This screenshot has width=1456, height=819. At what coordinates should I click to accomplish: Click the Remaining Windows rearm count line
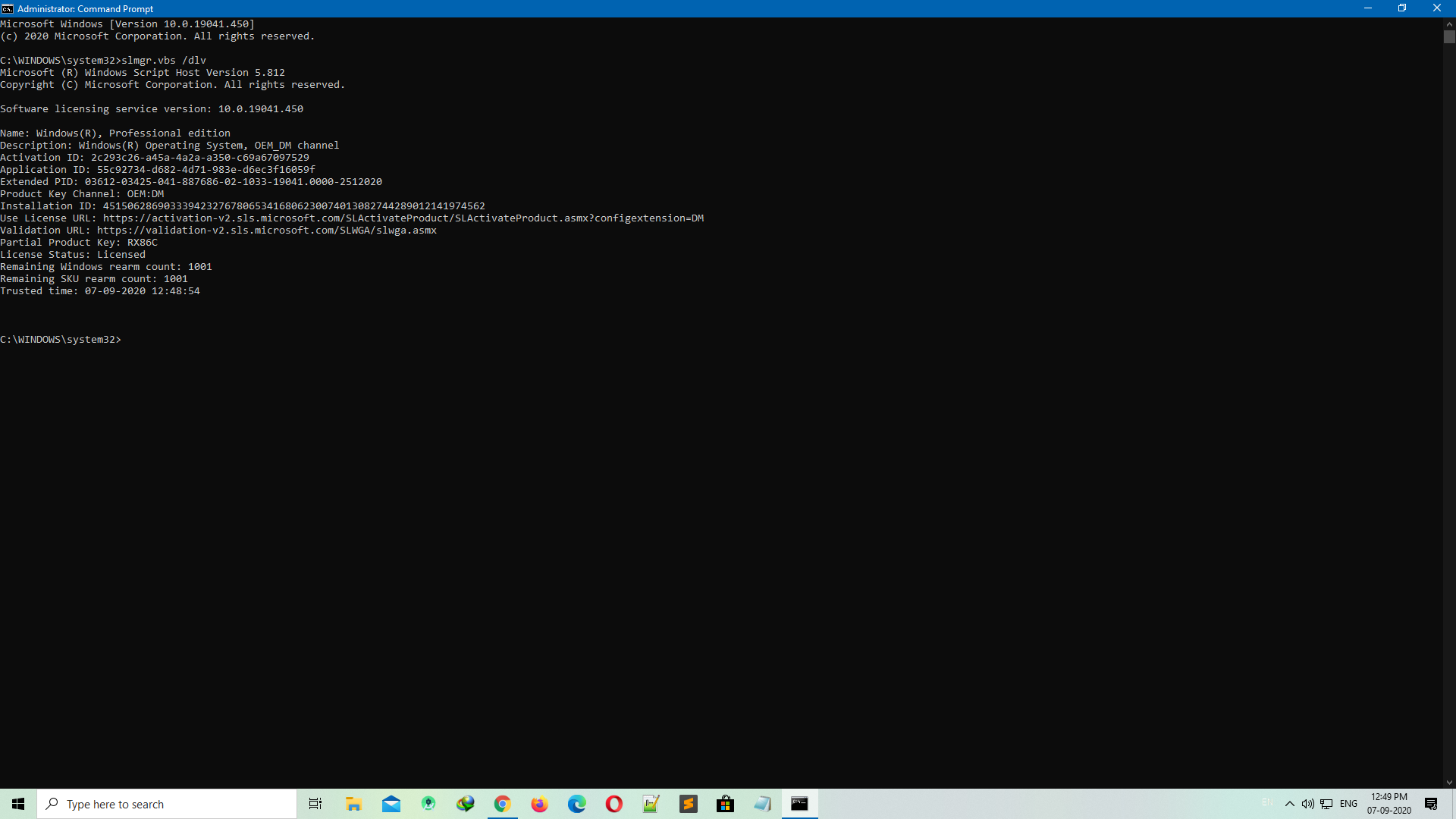[106, 267]
